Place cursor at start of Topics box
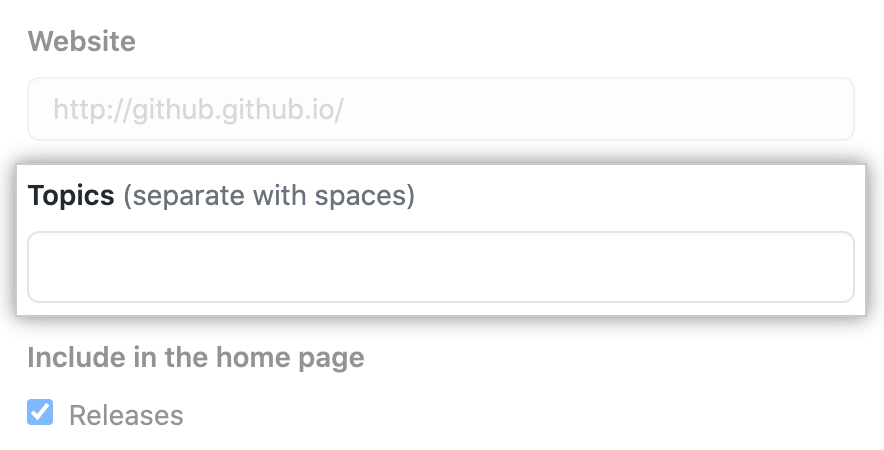The image size is (884, 450). coord(46,267)
